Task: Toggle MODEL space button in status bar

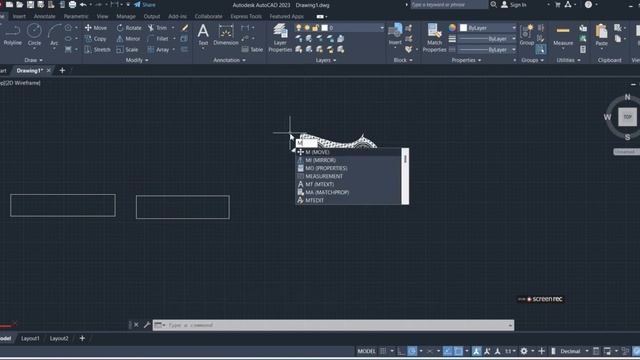Action: (x=366, y=351)
